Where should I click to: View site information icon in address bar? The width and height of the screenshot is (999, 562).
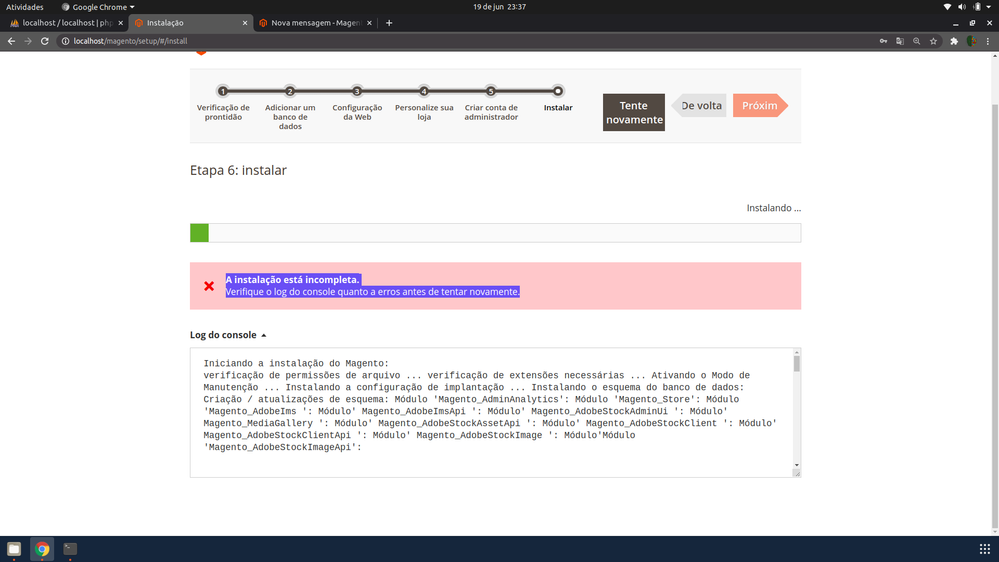[65, 41]
